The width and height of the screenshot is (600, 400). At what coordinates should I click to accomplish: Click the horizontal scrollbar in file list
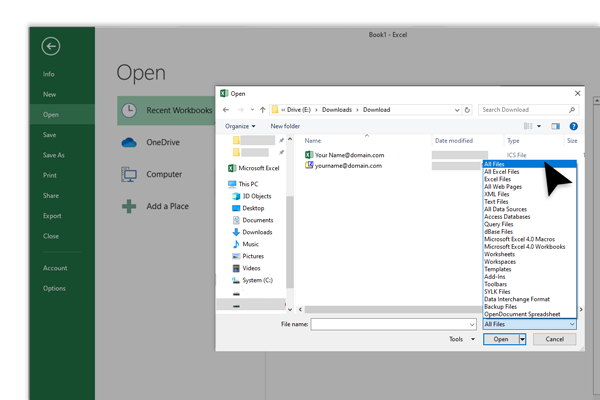point(393,309)
